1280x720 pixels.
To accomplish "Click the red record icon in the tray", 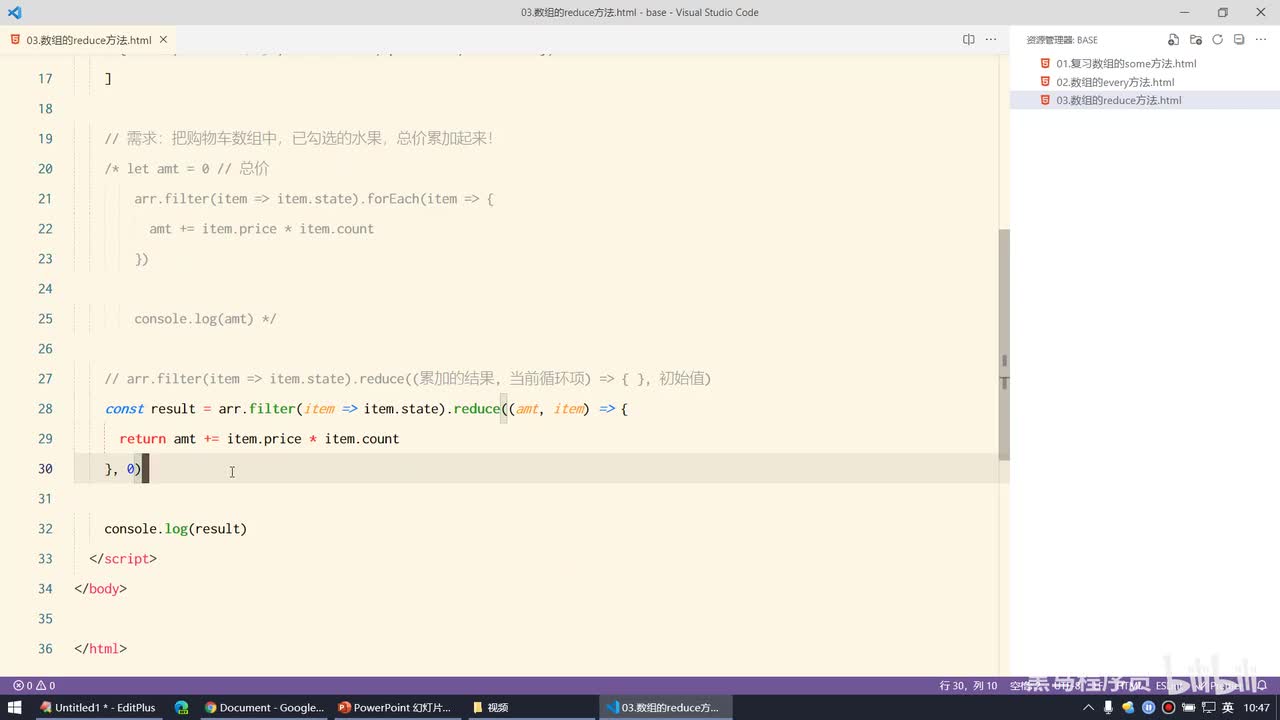I will pyautogui.click(x=1168, y=707).
